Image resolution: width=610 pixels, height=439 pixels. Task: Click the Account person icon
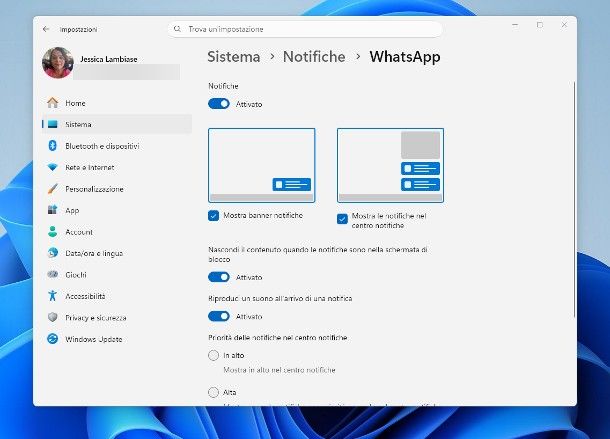(53, 232)
